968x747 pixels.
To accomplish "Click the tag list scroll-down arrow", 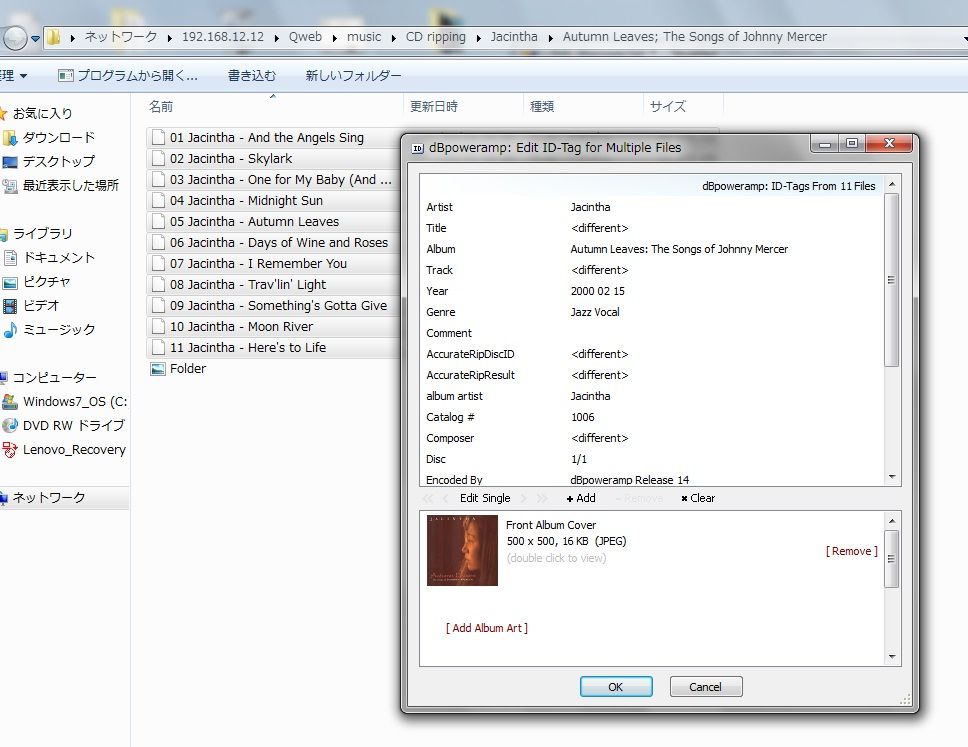I will [891, 477].
